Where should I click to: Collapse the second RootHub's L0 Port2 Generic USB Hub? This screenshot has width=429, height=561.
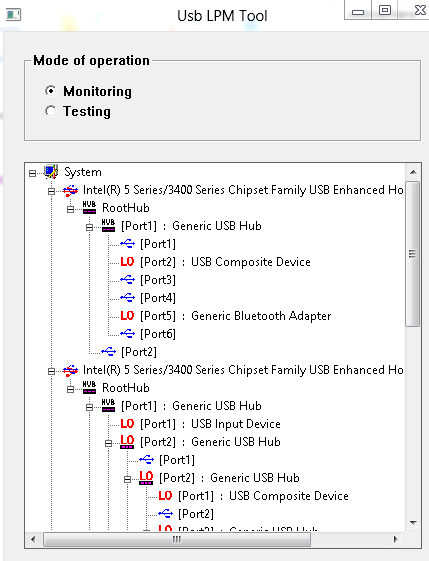click(108, 444)
